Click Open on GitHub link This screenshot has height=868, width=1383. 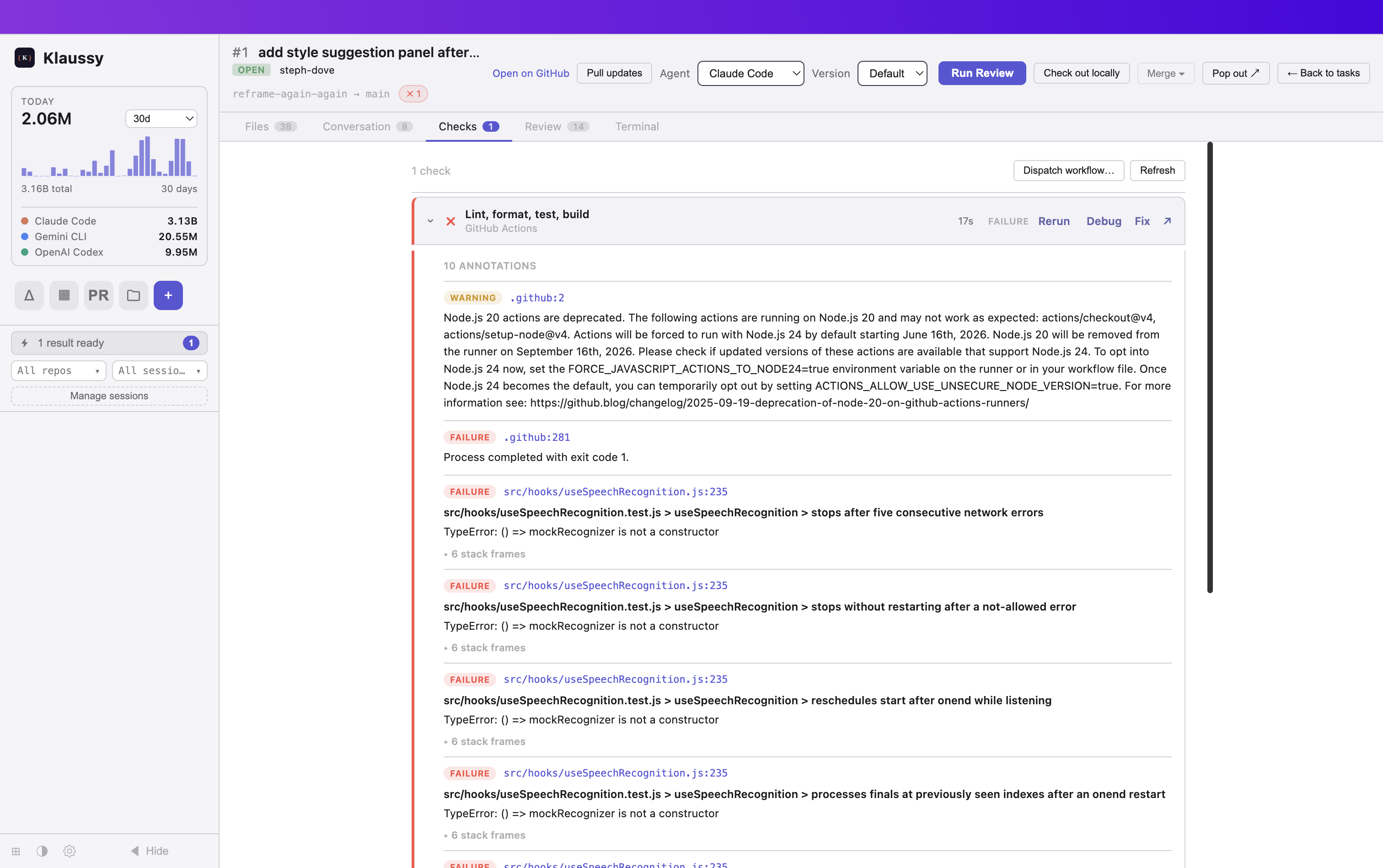531,74
